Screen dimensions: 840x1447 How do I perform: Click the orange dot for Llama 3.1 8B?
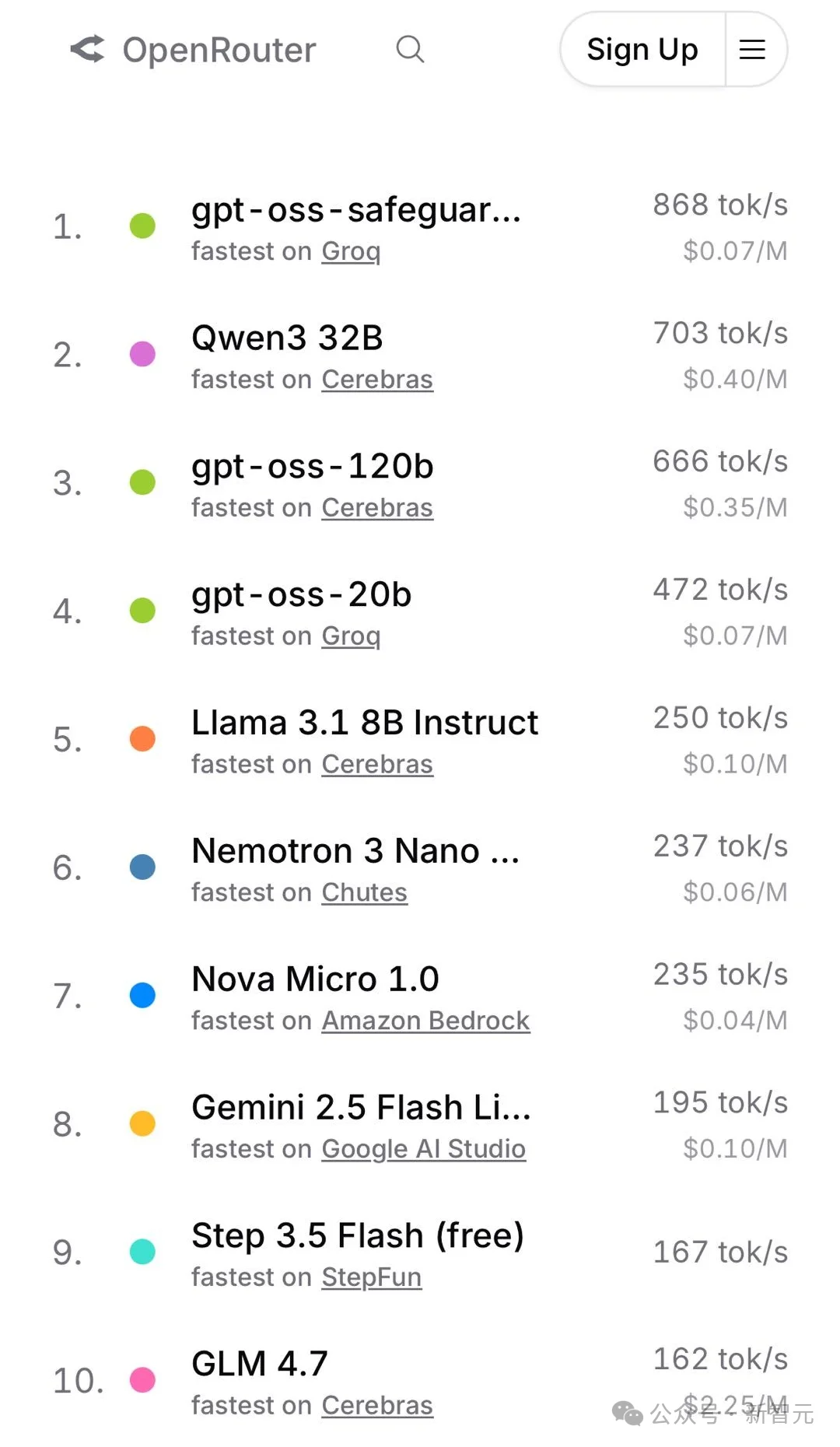(x=142, y=738)
